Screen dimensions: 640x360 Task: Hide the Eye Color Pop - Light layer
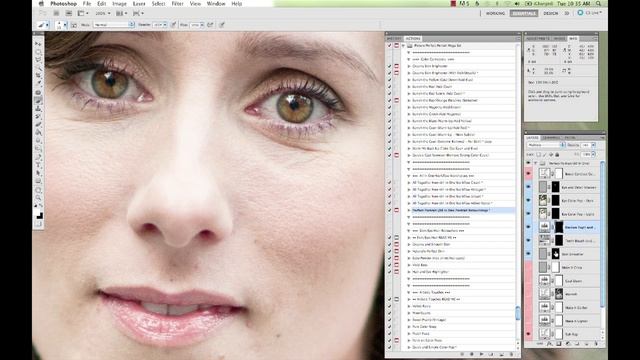click(529, 214)
